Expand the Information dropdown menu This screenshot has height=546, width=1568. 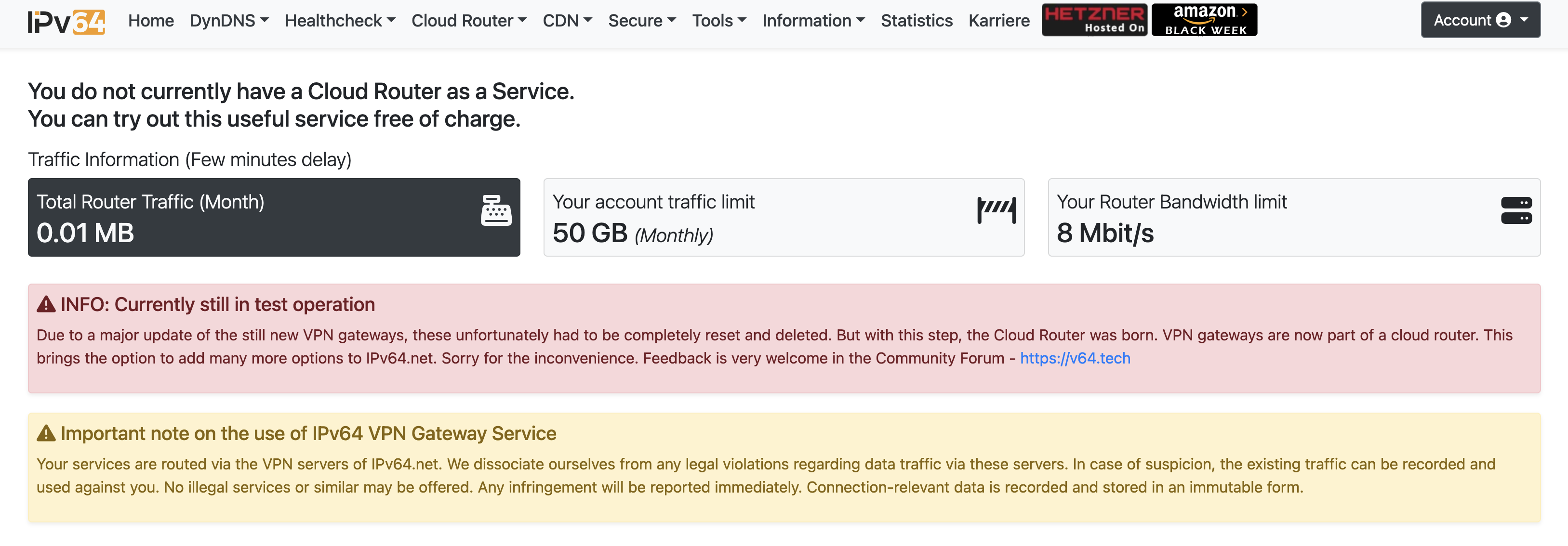pos(813,21)
